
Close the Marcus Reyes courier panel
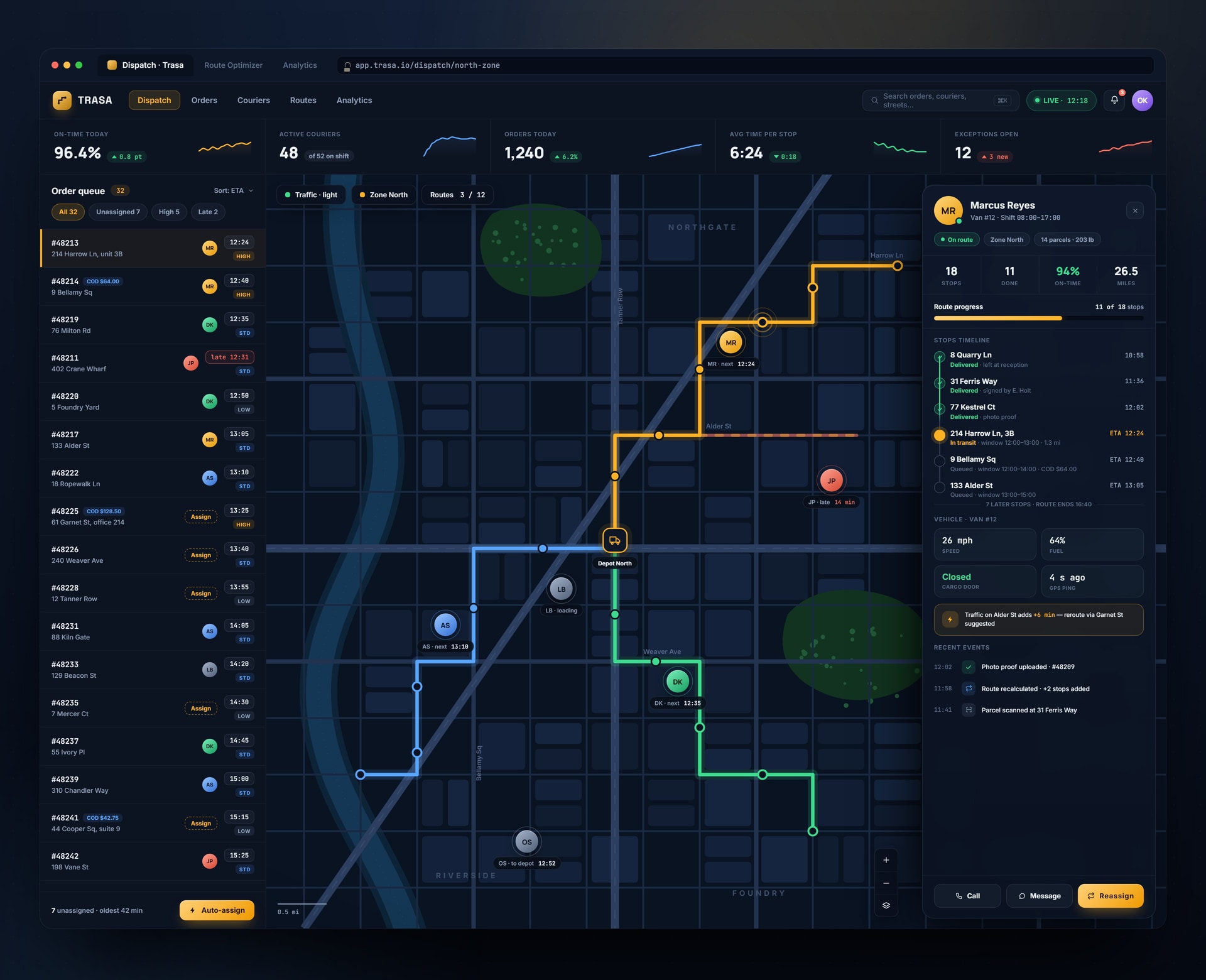(1135, 211)
